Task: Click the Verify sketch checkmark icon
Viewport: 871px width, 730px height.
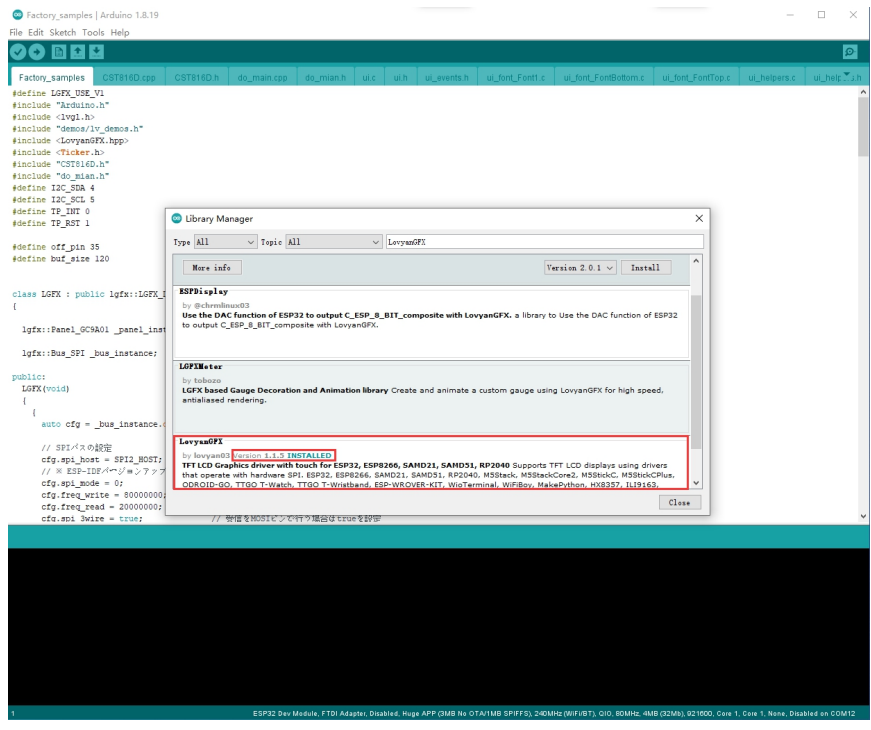Action: pyautogui.click(x=17, y=51)
